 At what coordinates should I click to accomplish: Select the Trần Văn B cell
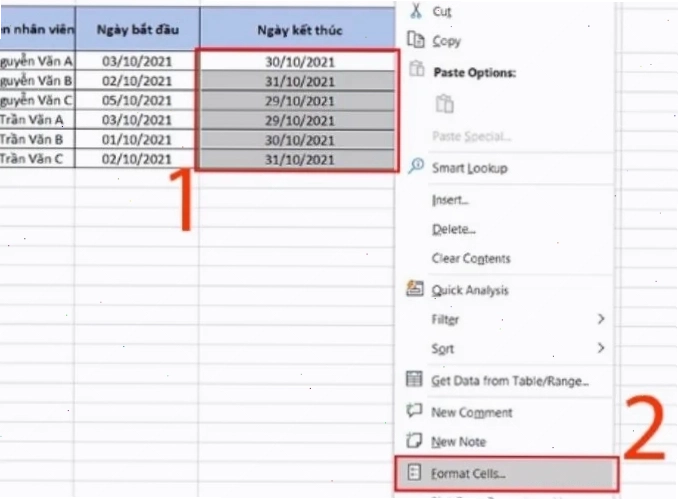(x=37, y=139)
